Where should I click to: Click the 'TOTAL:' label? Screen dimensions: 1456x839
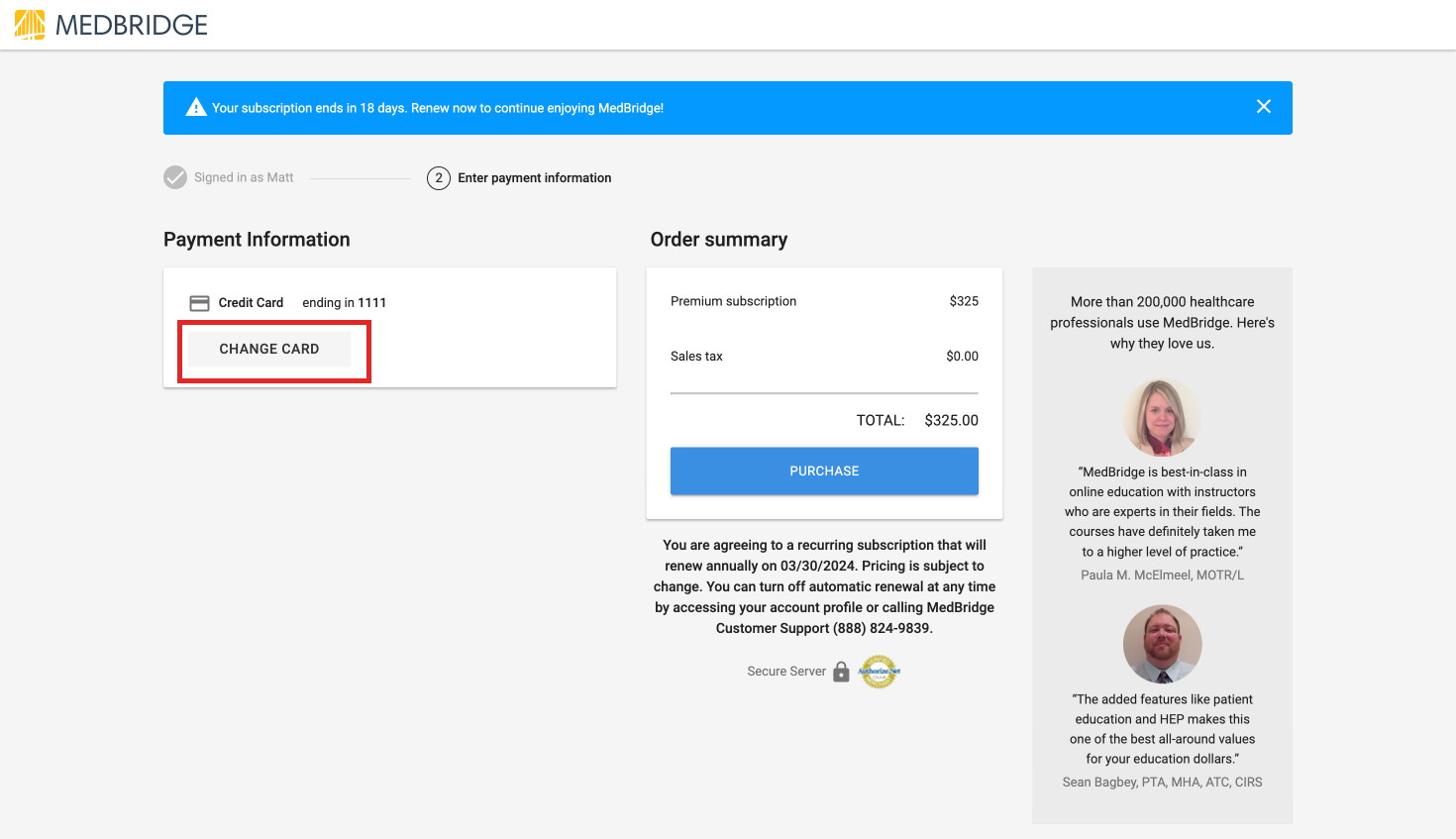click(881, 420)
